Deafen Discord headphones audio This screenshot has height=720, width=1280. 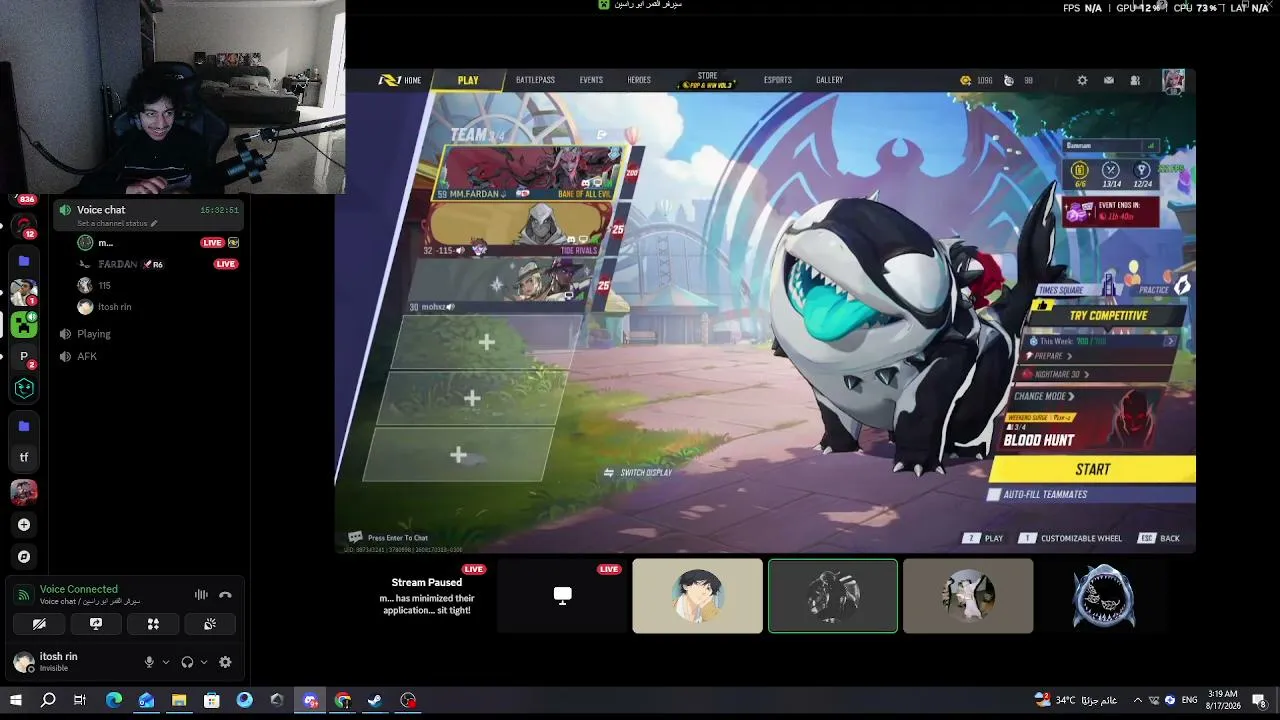click(187, 662)
